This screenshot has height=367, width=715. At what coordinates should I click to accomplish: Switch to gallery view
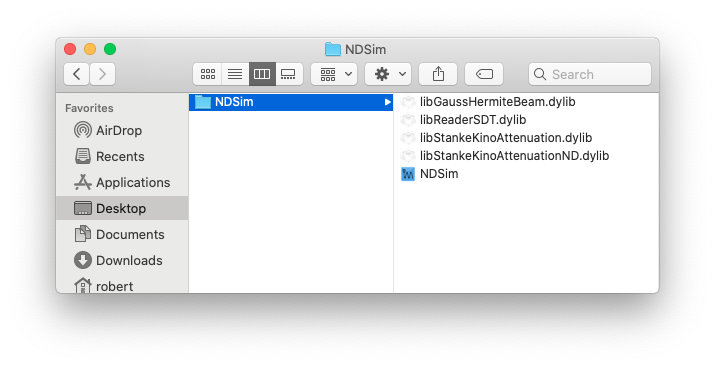(289, 74)
